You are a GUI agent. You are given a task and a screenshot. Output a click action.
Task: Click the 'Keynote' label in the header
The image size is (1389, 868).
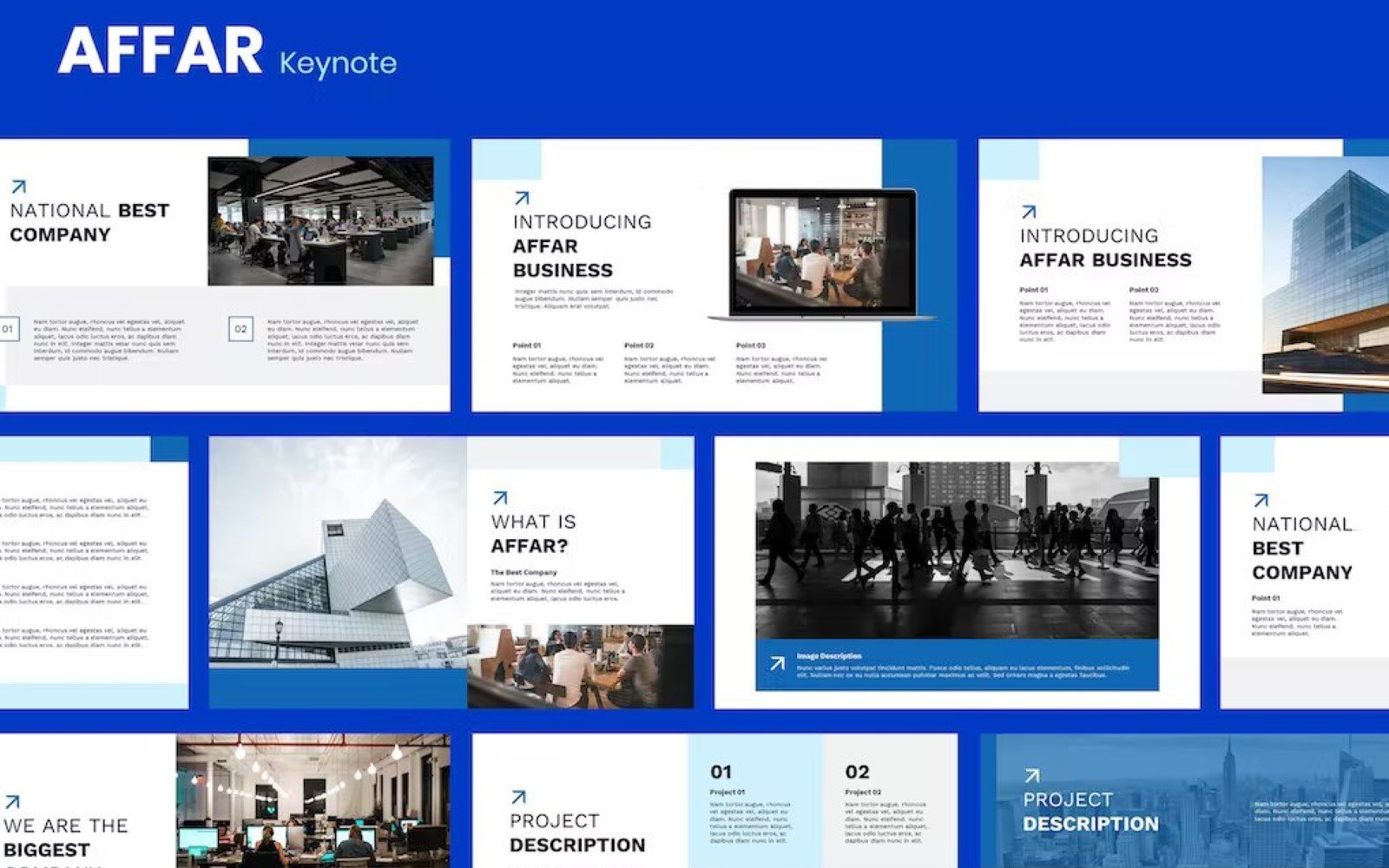point(339,62)
